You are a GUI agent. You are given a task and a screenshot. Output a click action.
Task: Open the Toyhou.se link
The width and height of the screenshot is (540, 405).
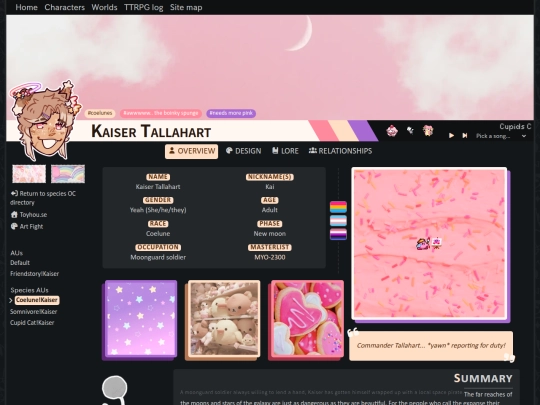(x=33, y=215)
